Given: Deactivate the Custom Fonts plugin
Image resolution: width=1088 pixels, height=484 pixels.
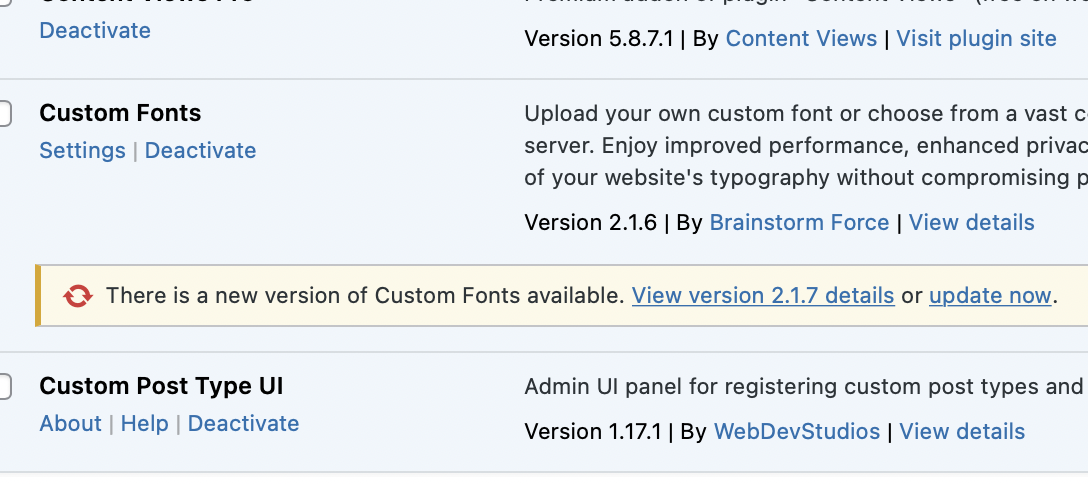Looking at the screenshot, I should click(201, 150).
